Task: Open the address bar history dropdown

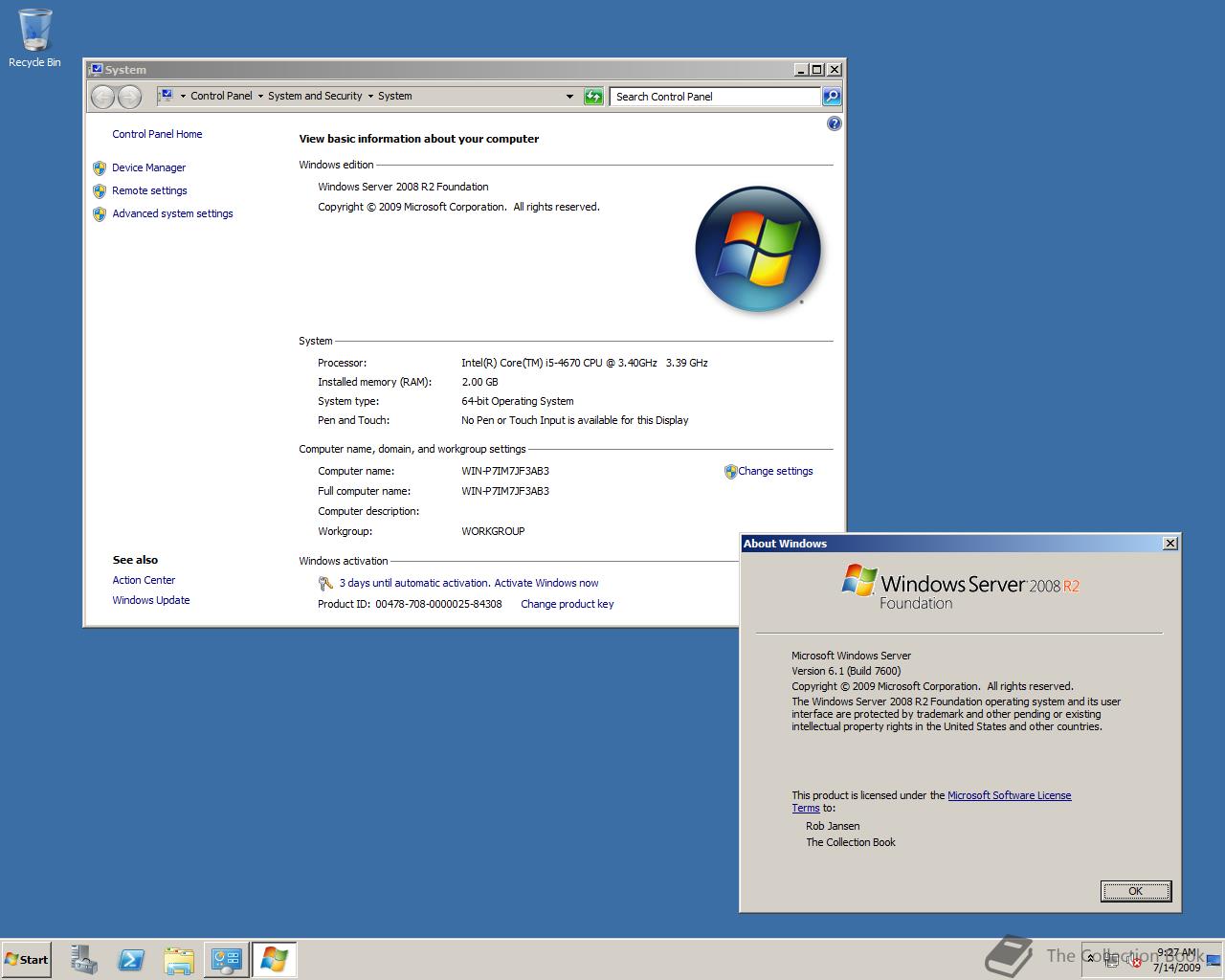Action: [x=569, y=97]
